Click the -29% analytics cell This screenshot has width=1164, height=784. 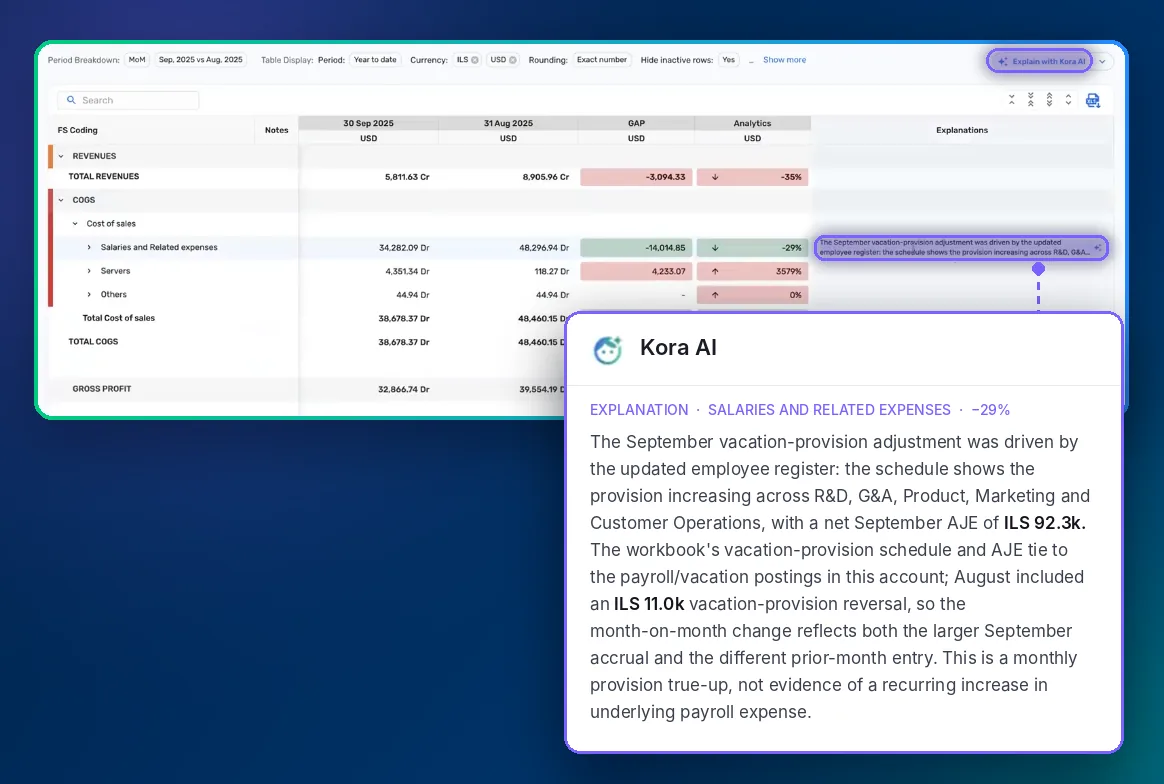click(x=753, y=248)
